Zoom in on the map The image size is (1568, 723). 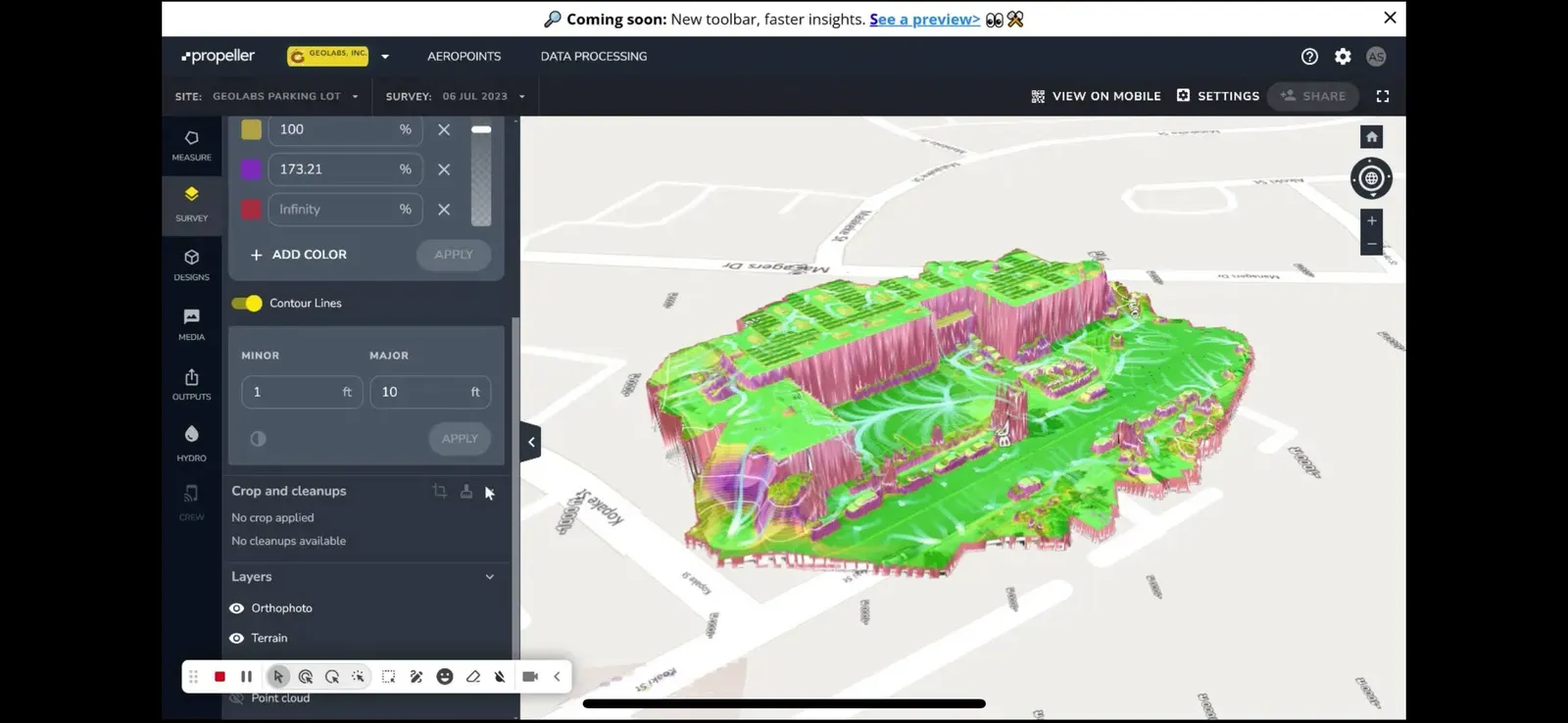[1372, 220]
